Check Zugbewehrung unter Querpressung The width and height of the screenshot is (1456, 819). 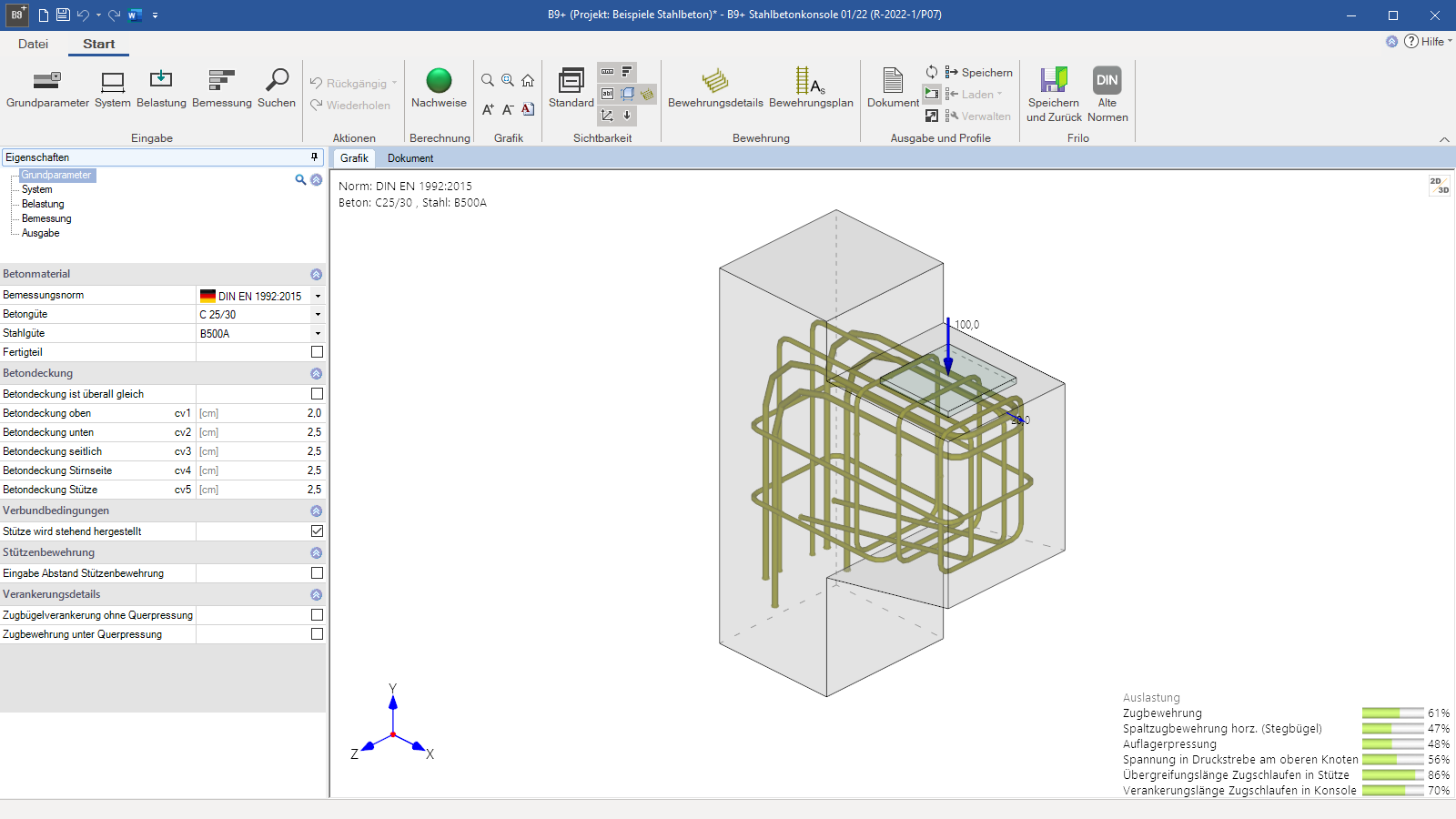pyautogui.click(x=317, y=634)
